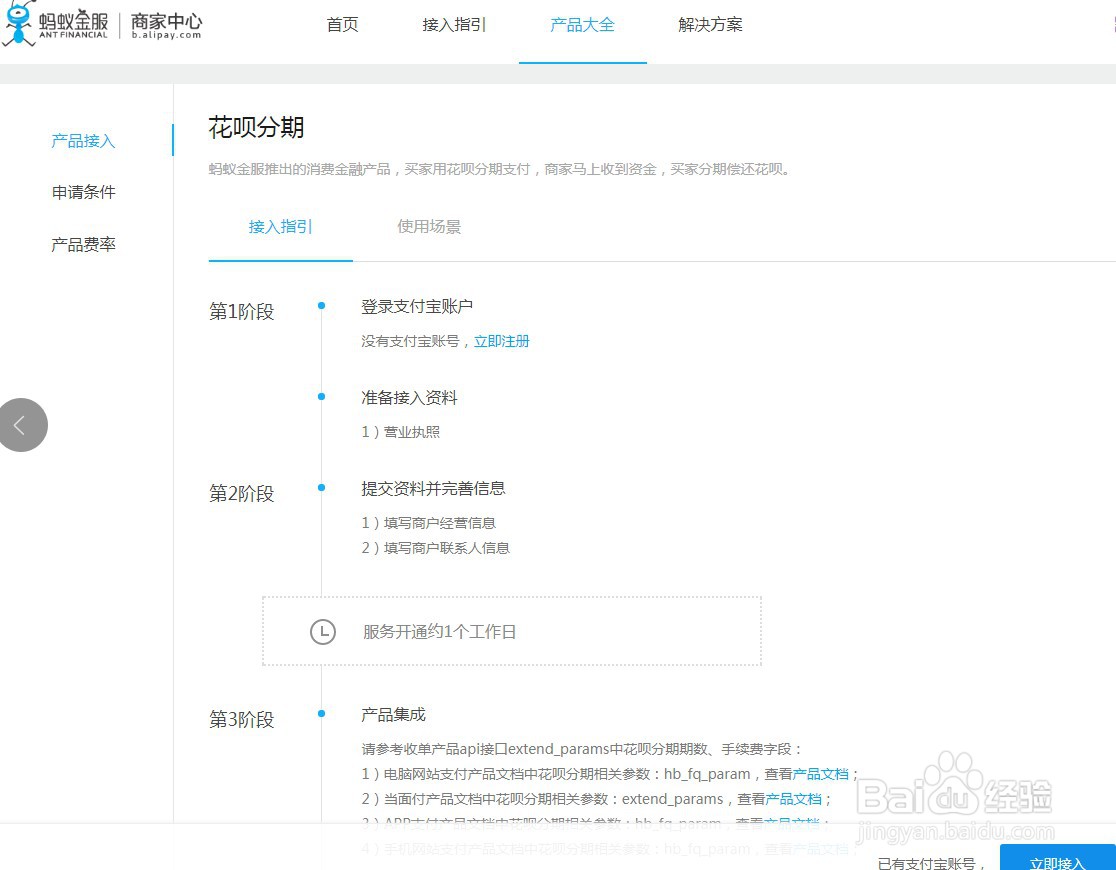Click the 商家中心 b.alipay.com logo text

[167, 26]
